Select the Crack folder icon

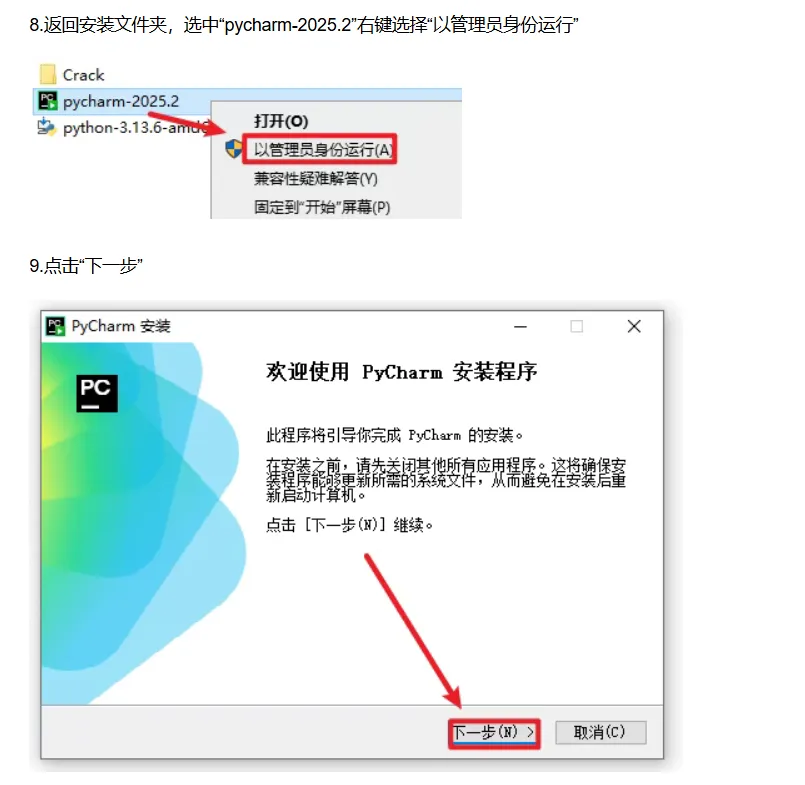coord(47,74)
